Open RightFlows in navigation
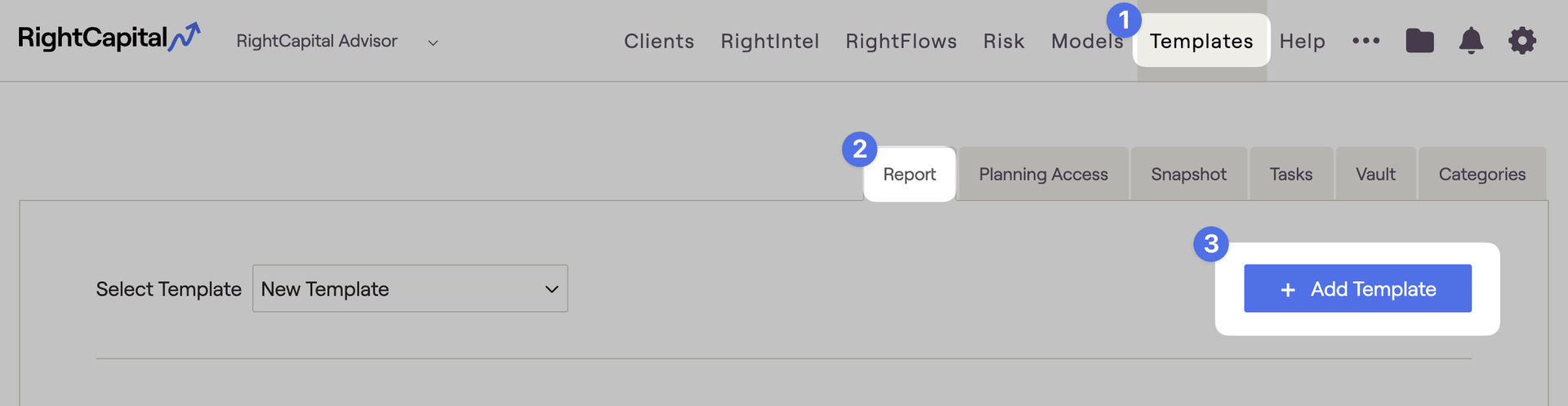1568x406 pixels. (901, 41)
